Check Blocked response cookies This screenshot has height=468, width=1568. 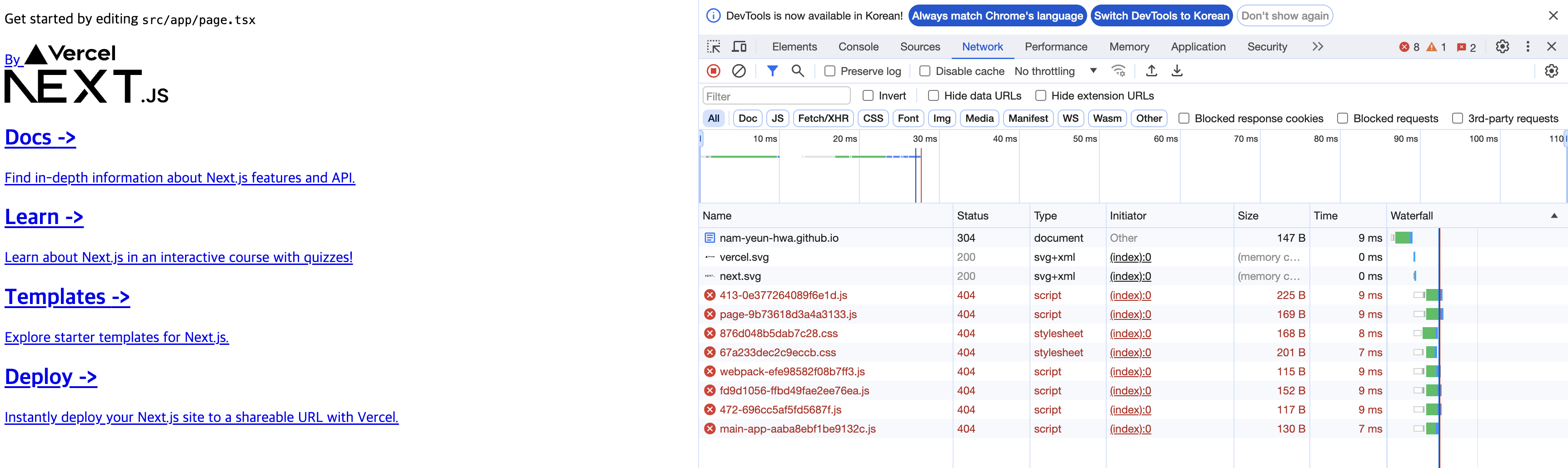pos(1183,119)
